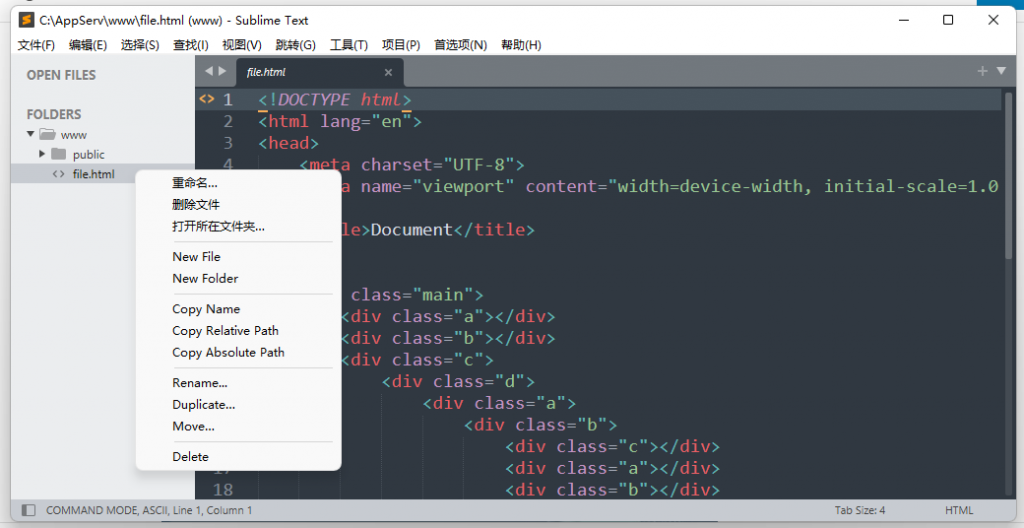Toggle sidebar icon in status bar
This screenshot has width=1024, height=528.
28,510
